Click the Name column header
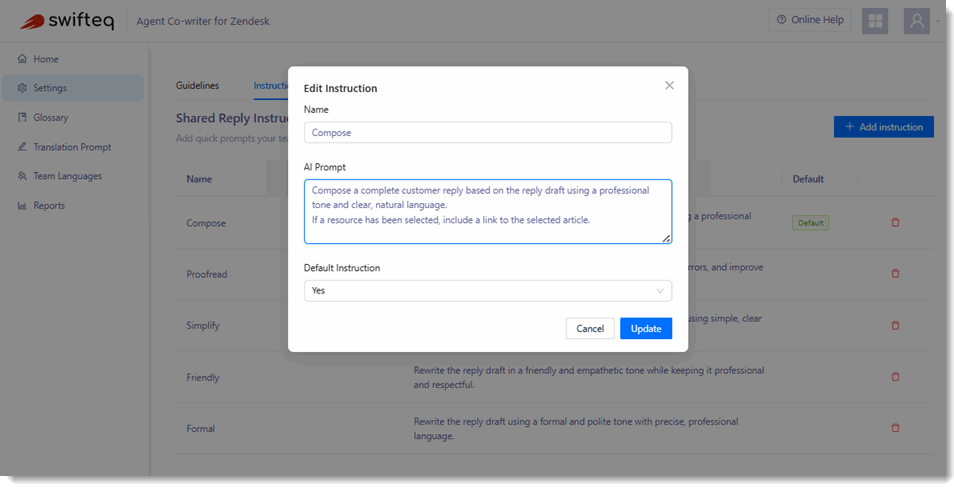Screen dimensions: 954x487 [x=199, y=179]
